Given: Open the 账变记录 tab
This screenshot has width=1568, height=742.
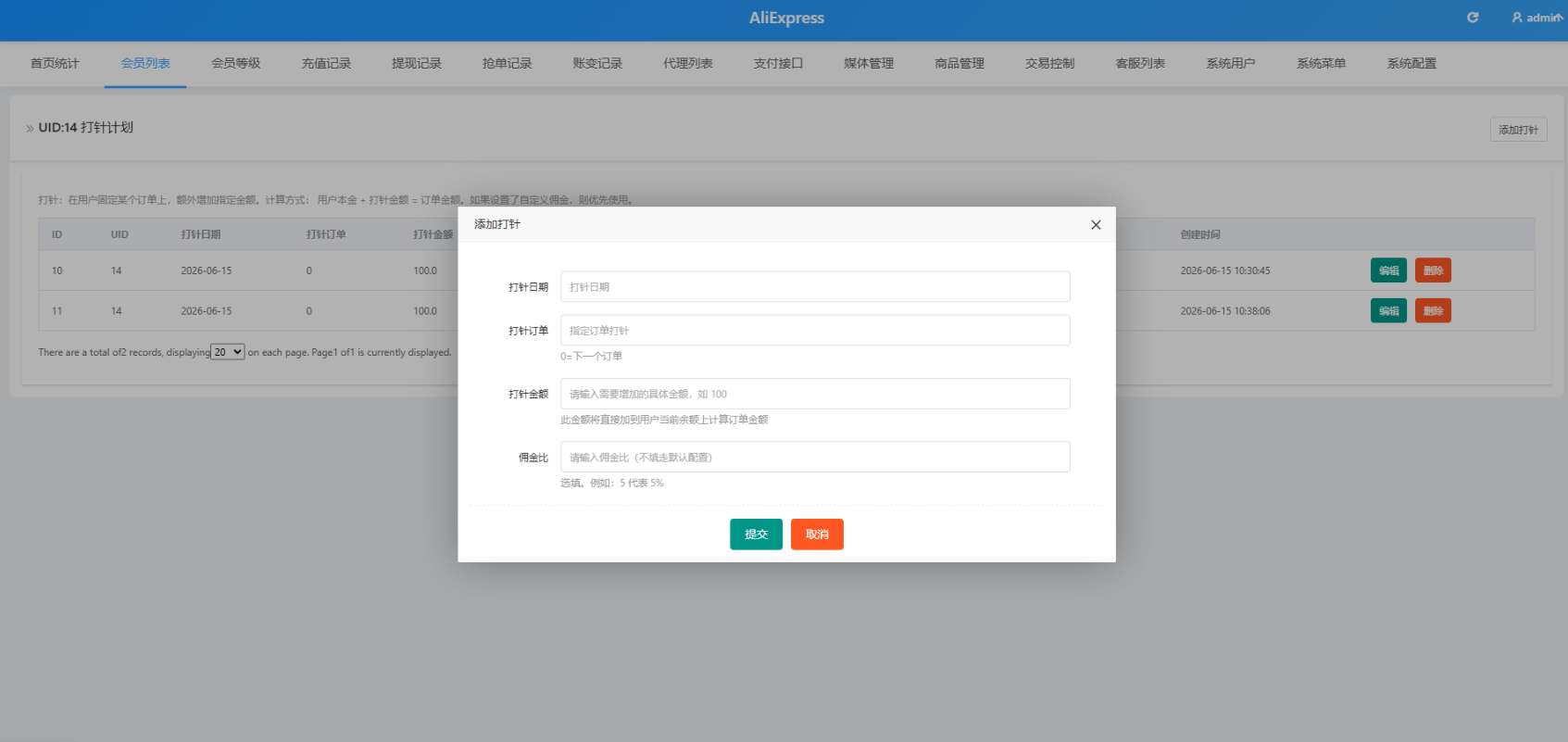Looking at the screenshot, I should tap(597, 64).
